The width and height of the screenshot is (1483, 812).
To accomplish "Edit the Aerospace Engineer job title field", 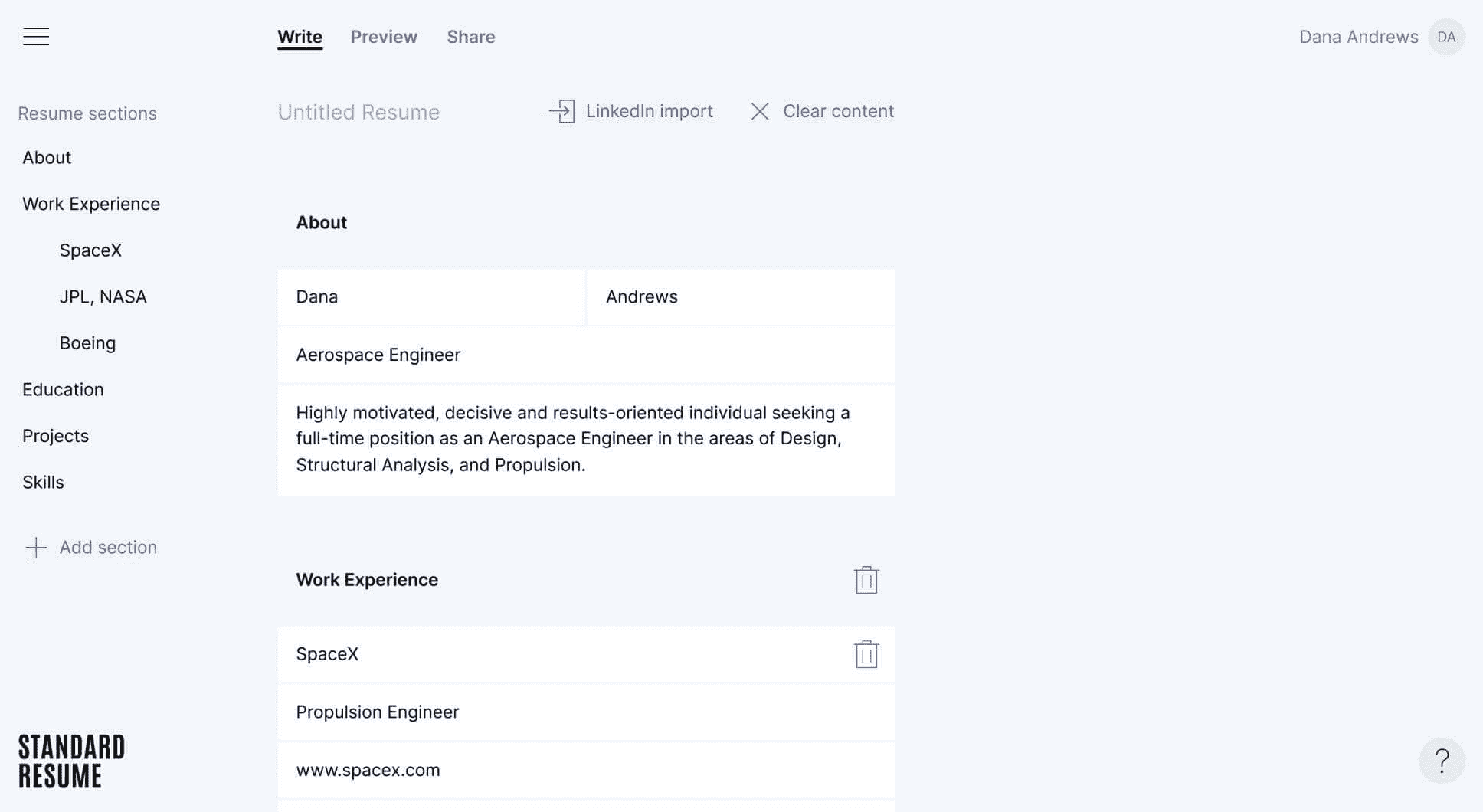I will click(586, 355).
